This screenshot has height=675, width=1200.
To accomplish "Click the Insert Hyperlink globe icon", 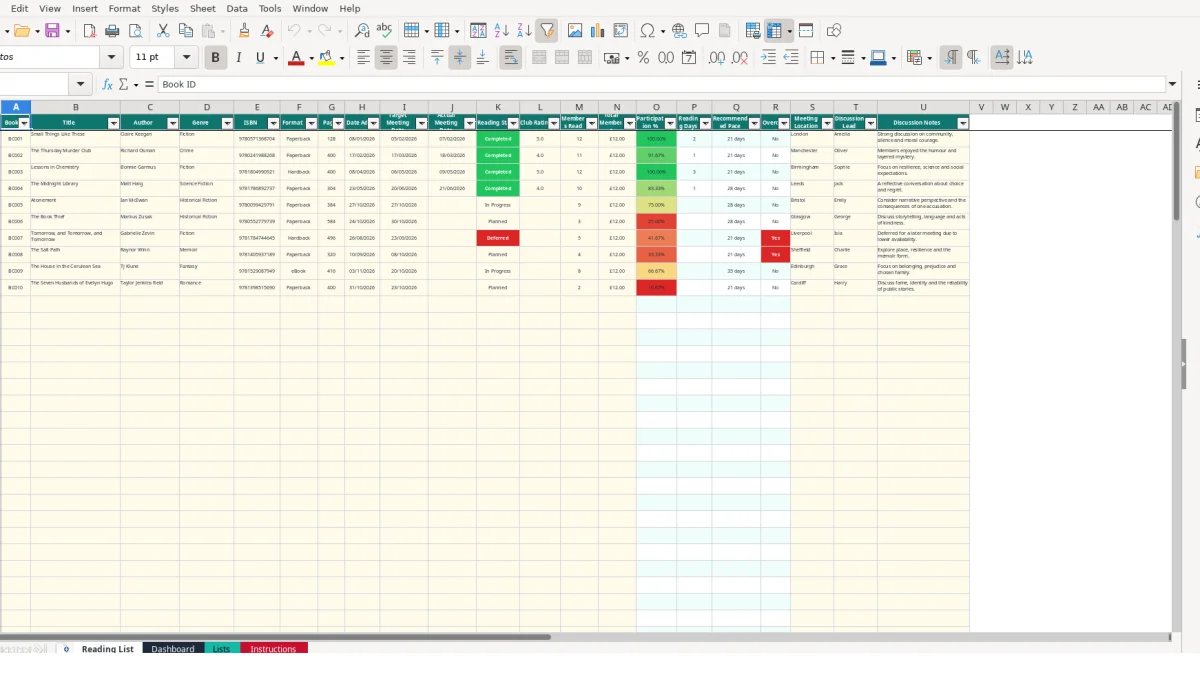I will click(x=679, y=31).
